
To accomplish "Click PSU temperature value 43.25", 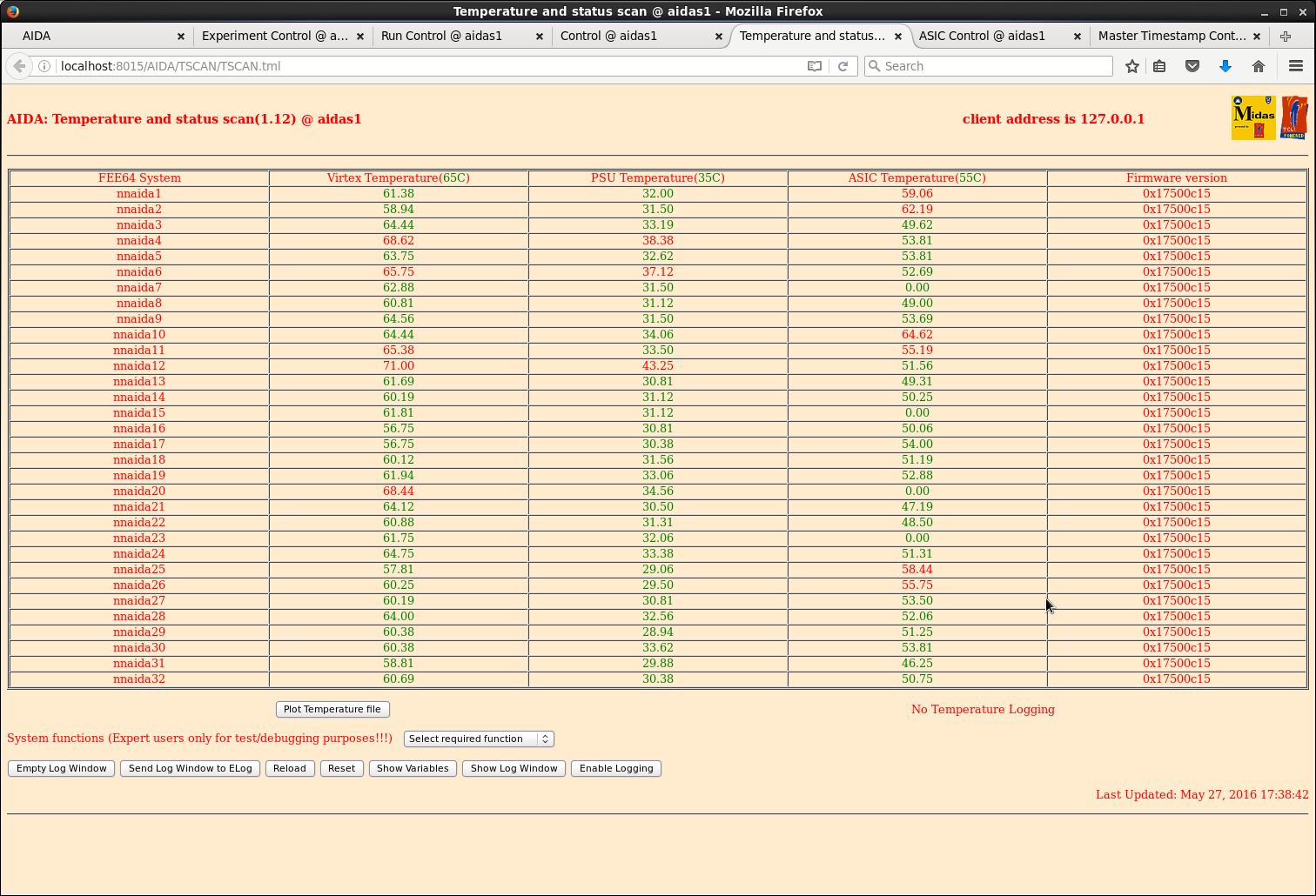I will click(658, 366).
